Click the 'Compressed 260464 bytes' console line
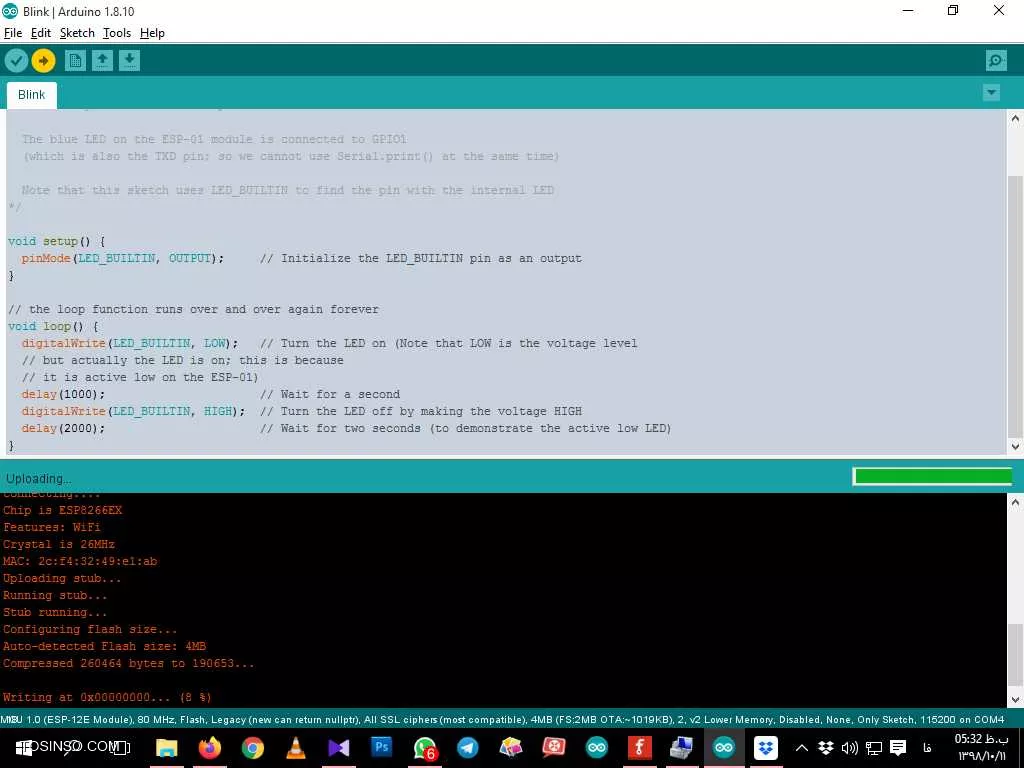 pos(129,663)
